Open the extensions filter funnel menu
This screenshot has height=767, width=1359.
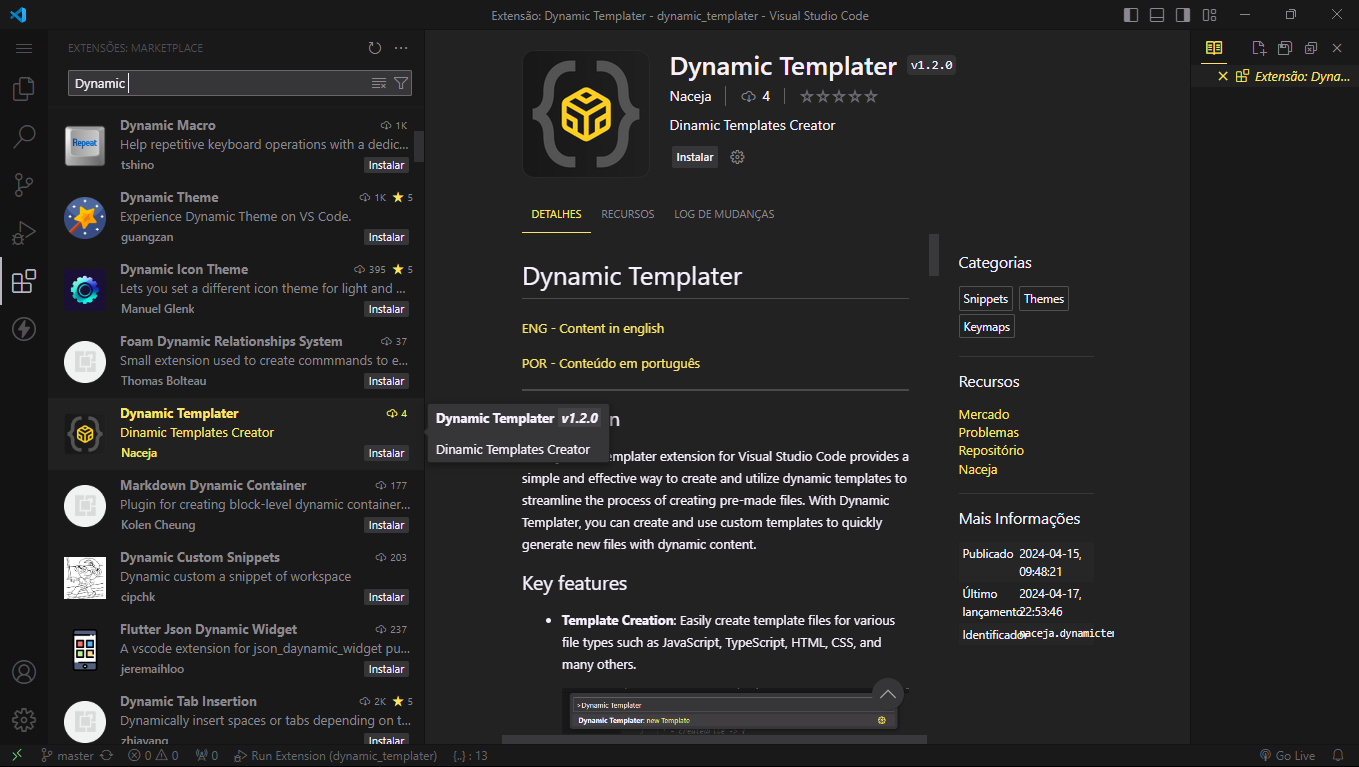(400, 82)
